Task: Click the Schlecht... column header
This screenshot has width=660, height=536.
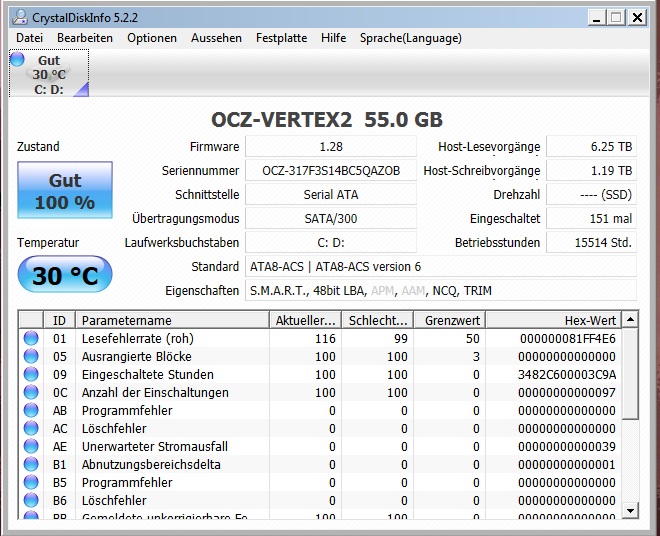Action: (x=378, y=320)
